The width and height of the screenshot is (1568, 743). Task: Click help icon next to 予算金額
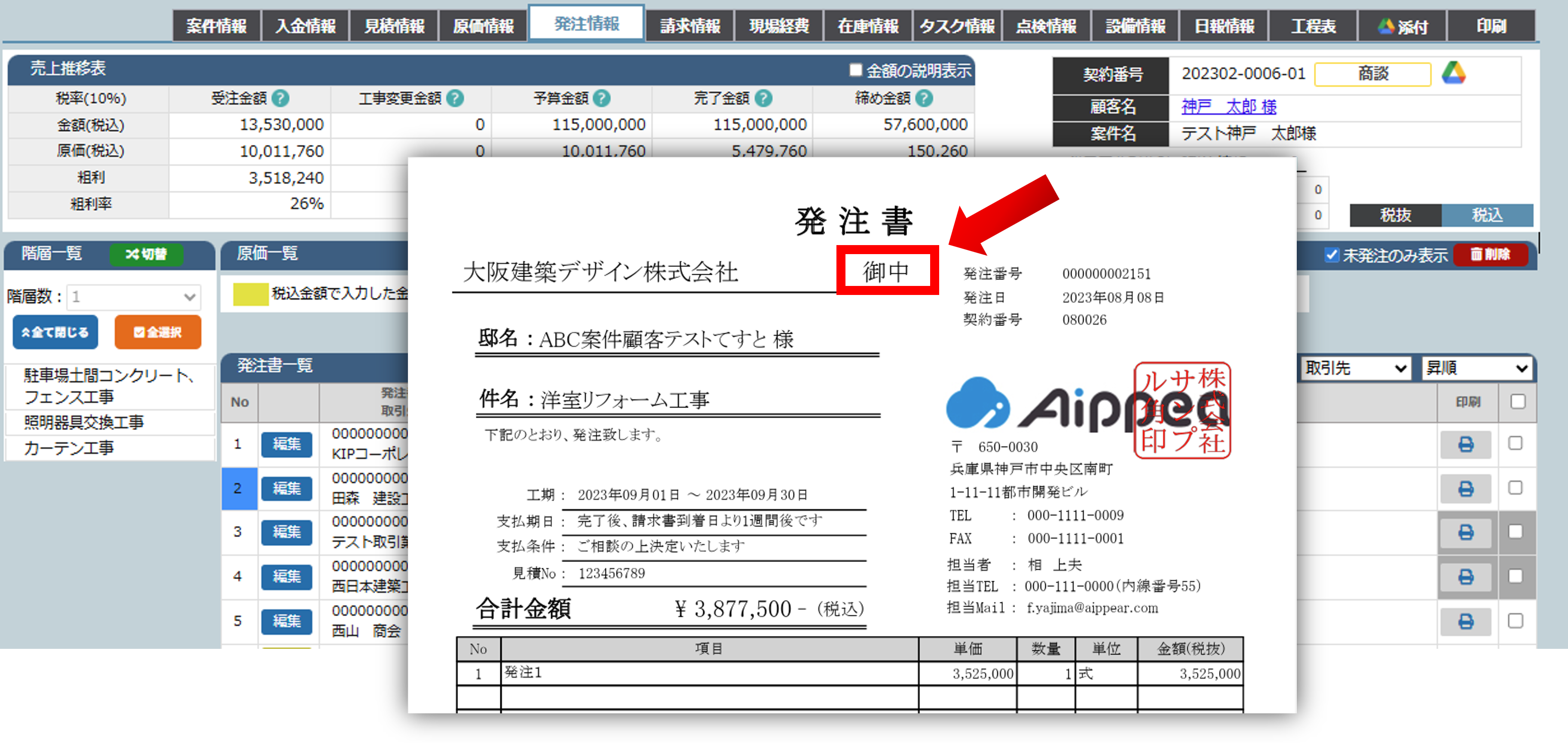click(601, 98)
